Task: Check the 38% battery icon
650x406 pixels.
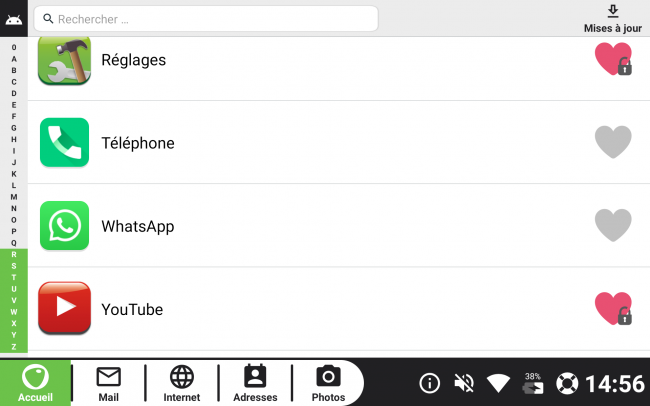Action: click(533, 383)
